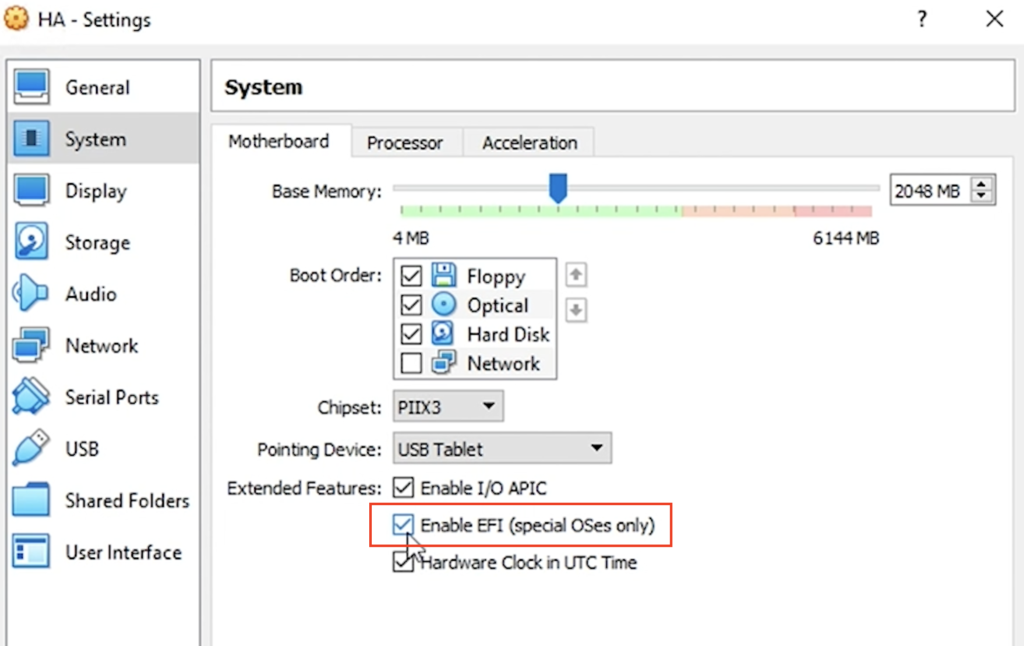Click the Boot Order label
This screenshot has width=1024, height=646.
point(336,275)
